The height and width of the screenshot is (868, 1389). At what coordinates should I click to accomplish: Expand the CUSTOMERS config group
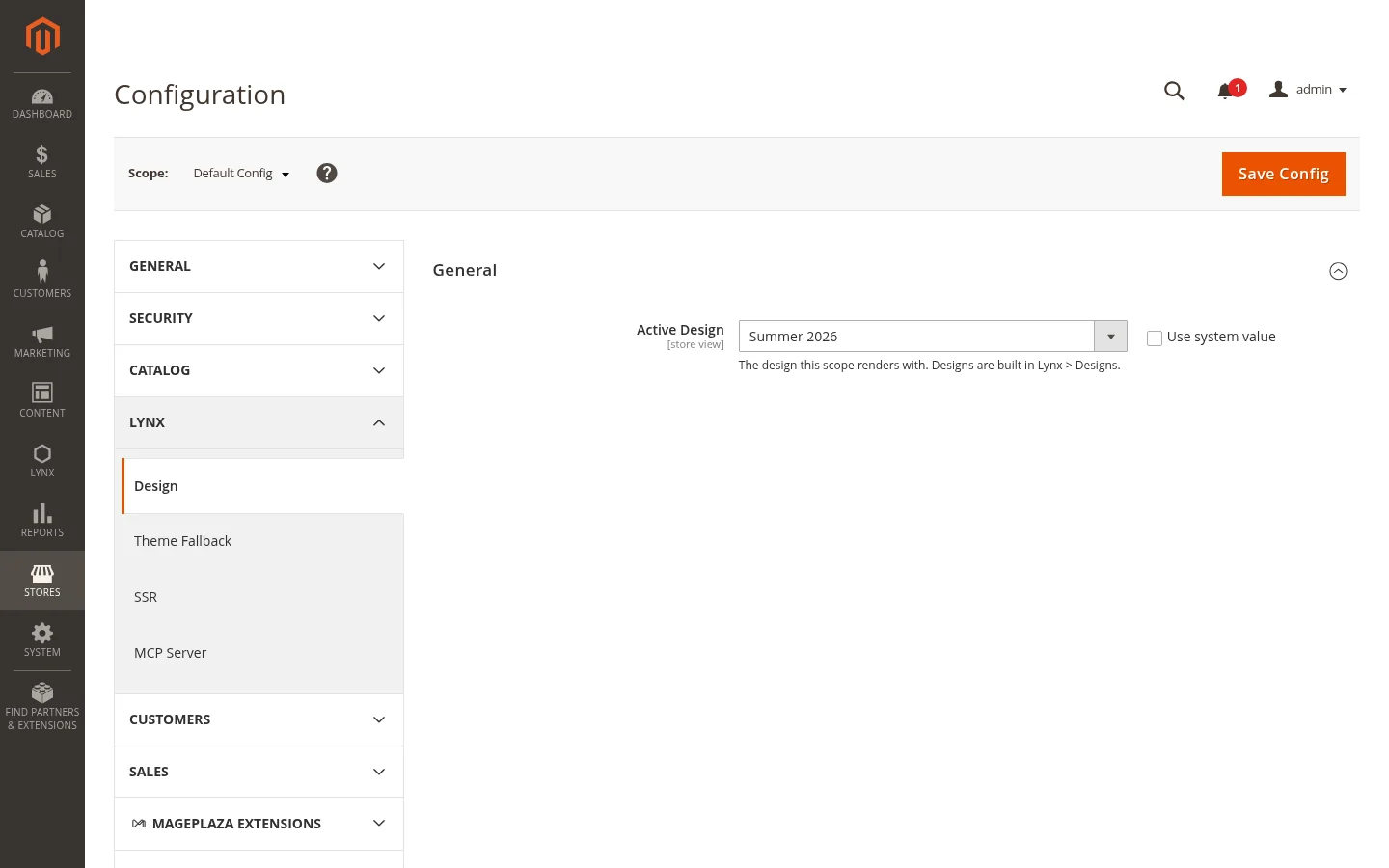click(x=259, y=719)
